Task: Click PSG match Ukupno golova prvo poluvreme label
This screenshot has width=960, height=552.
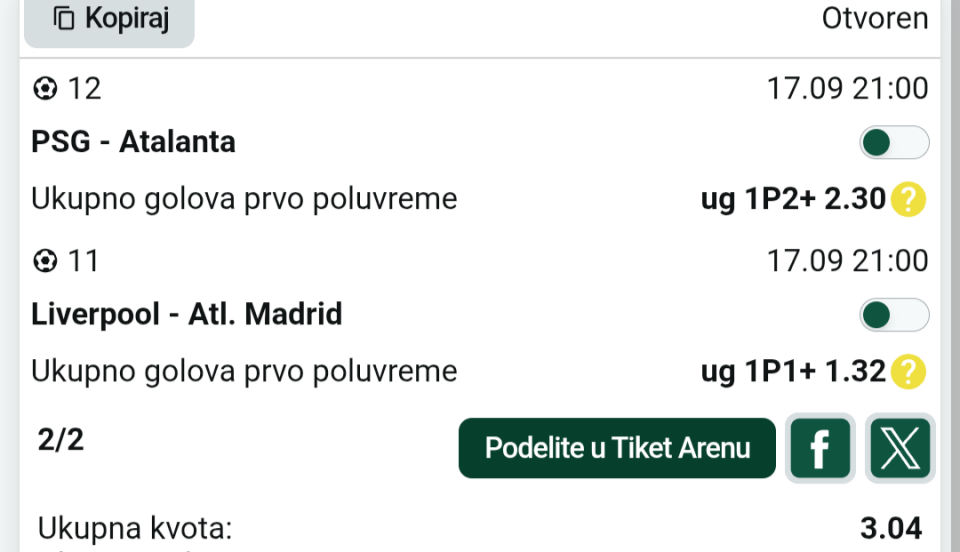Action: (x=244, y=200)
